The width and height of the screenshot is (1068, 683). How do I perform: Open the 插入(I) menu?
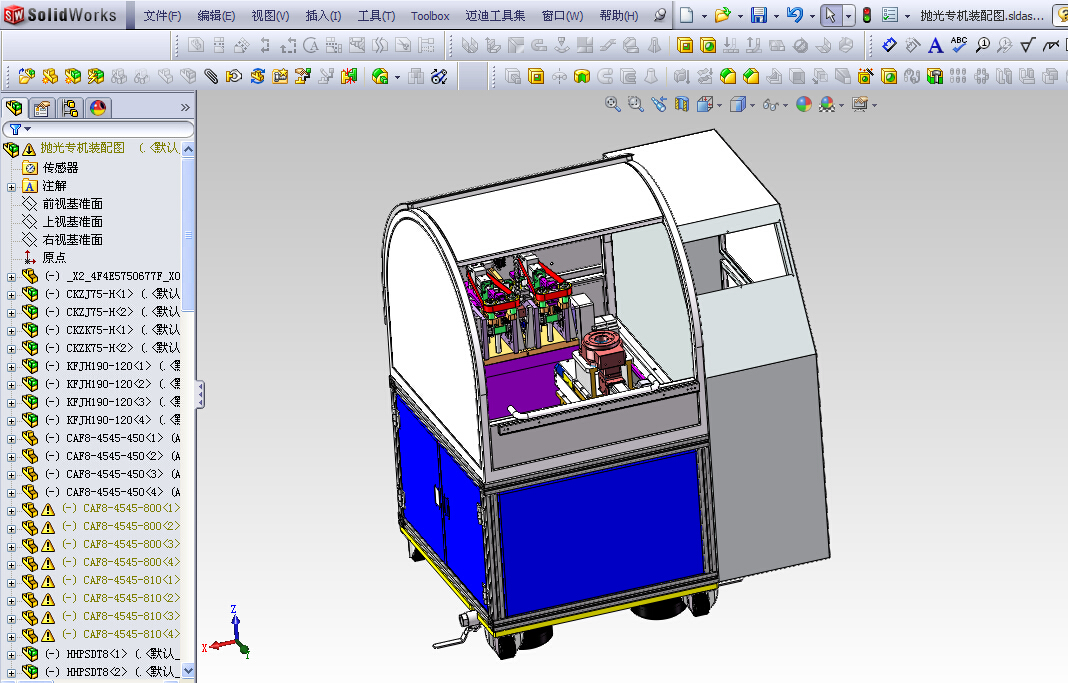pos(324,16)
